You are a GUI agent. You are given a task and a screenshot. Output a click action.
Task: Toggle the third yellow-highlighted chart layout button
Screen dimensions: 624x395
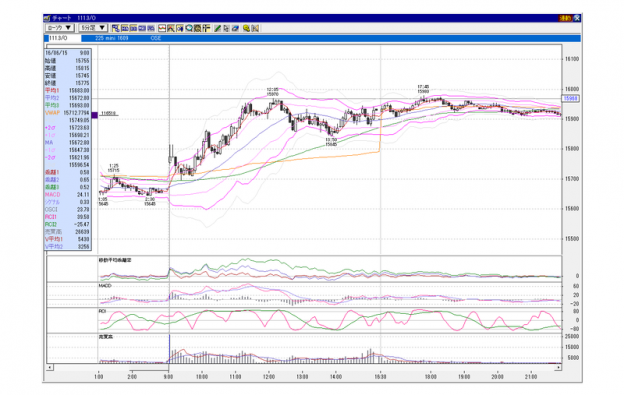(x=133, y=28)
